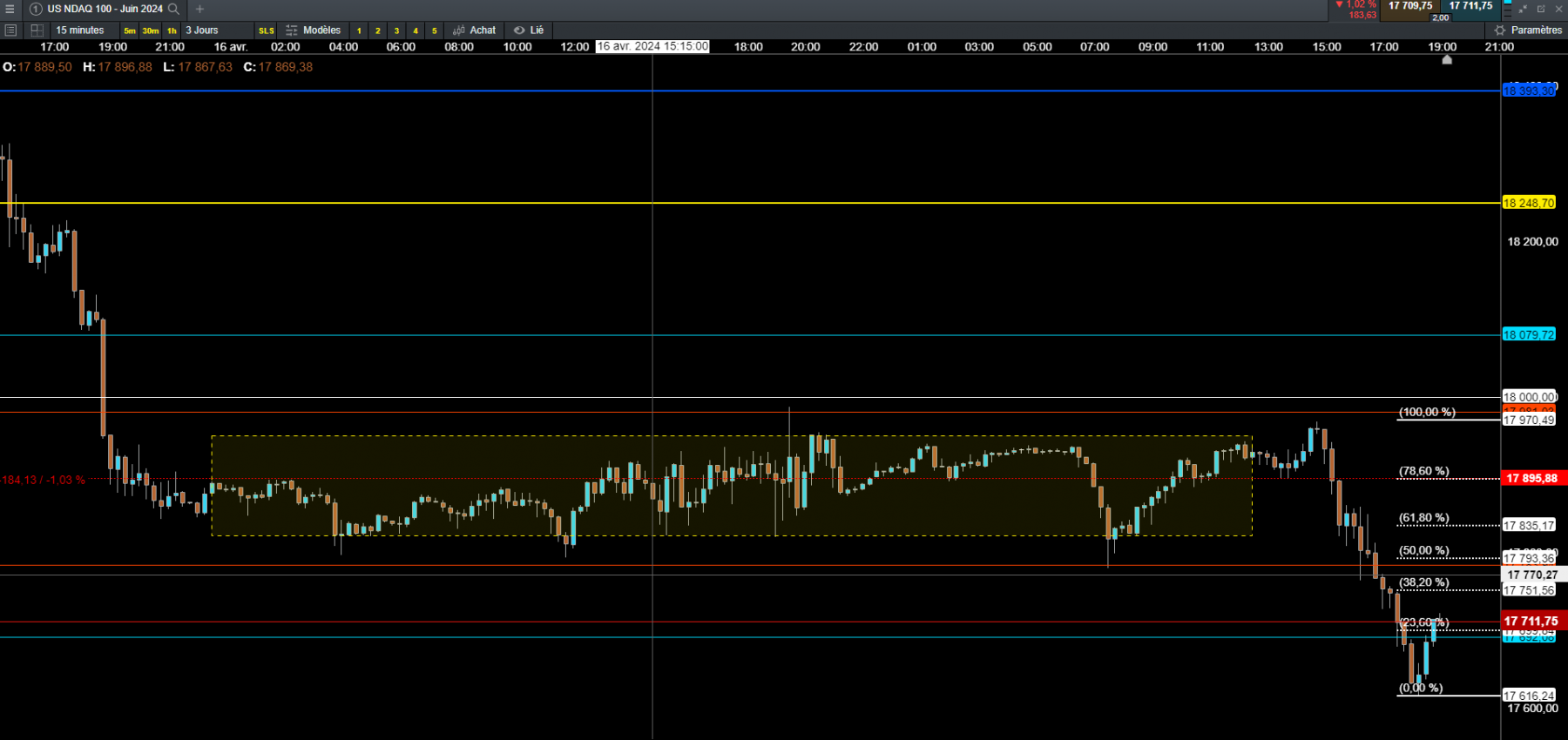The width and height of the screenshot is (1568, 740).
Task: Click the 17 711,75 buy price button
Action: click(x=1470, y=6)
